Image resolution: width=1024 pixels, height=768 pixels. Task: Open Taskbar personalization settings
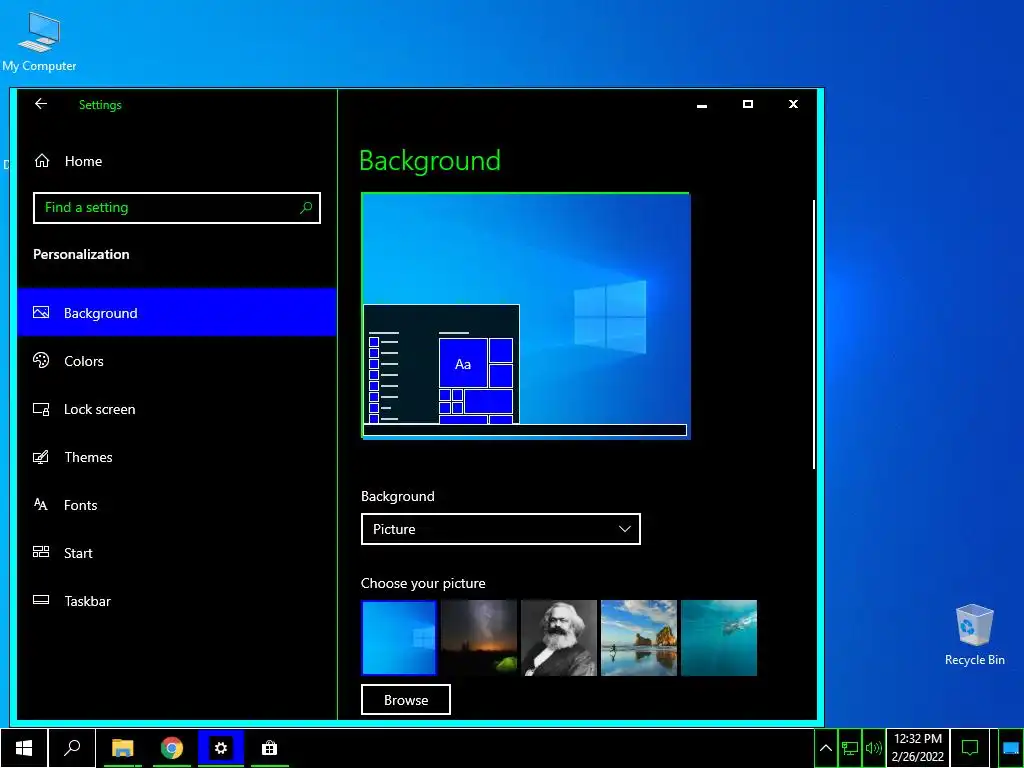(x=176, y=601)
